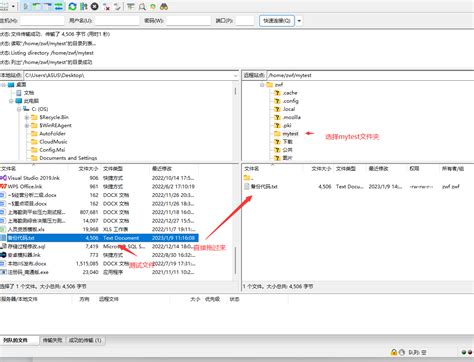Click the password input field
This screenshot has width=474, height=362.
(189, 21)
